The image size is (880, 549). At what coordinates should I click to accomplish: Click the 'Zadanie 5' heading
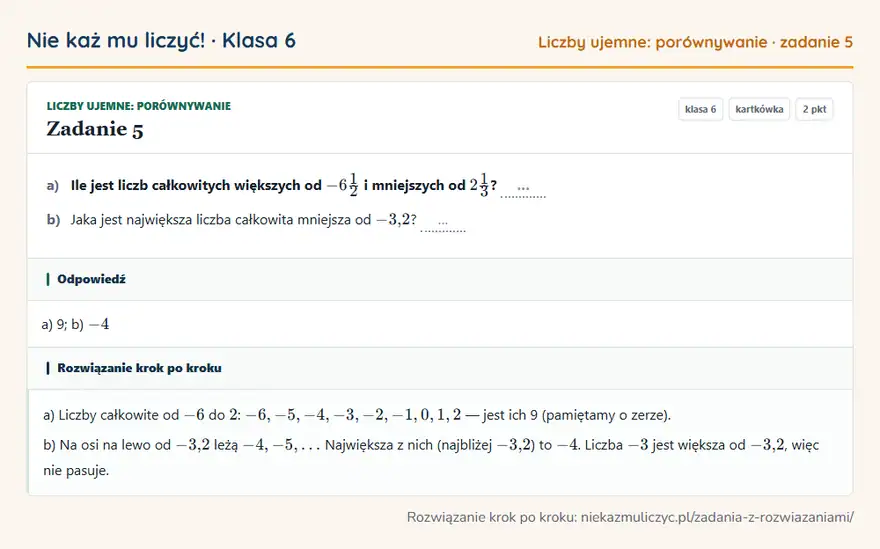95,129
